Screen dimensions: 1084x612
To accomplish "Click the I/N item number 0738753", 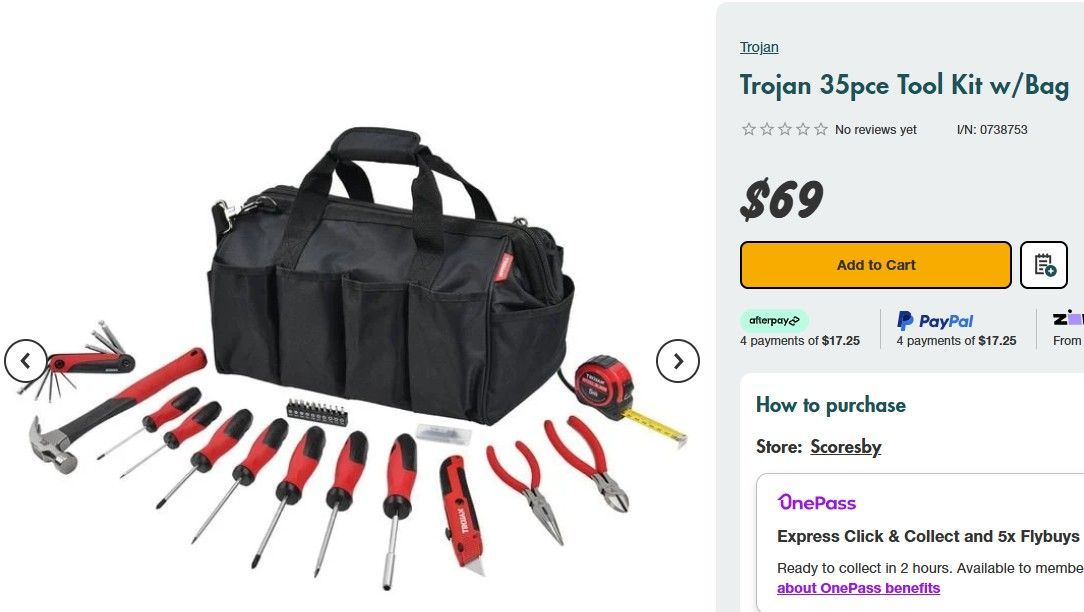I will click(992, 129).
